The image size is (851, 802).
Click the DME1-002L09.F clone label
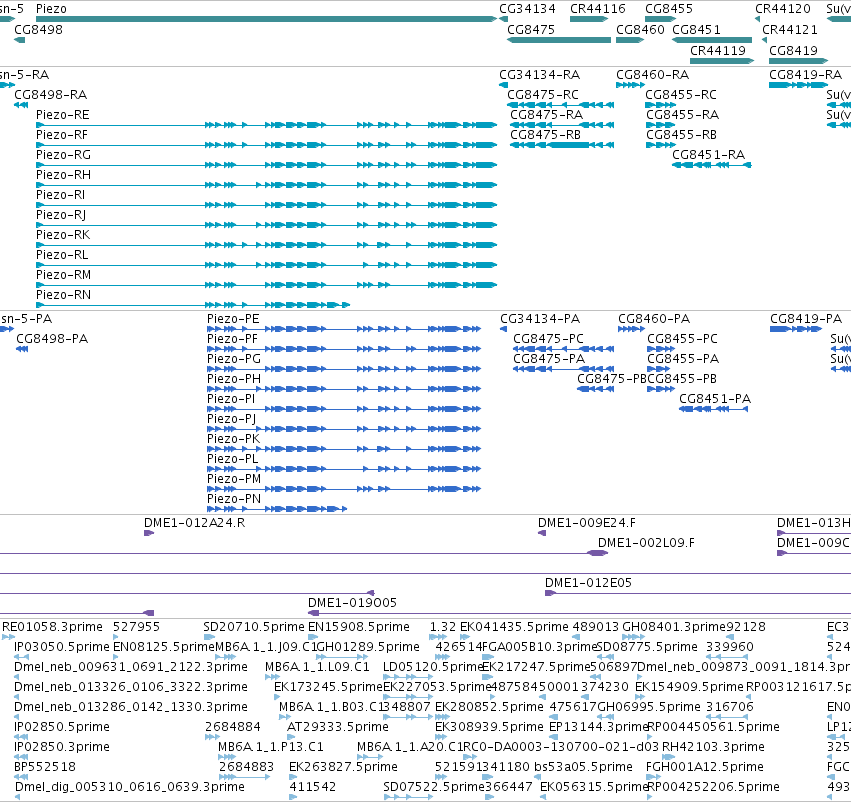[x=646, y=543]
